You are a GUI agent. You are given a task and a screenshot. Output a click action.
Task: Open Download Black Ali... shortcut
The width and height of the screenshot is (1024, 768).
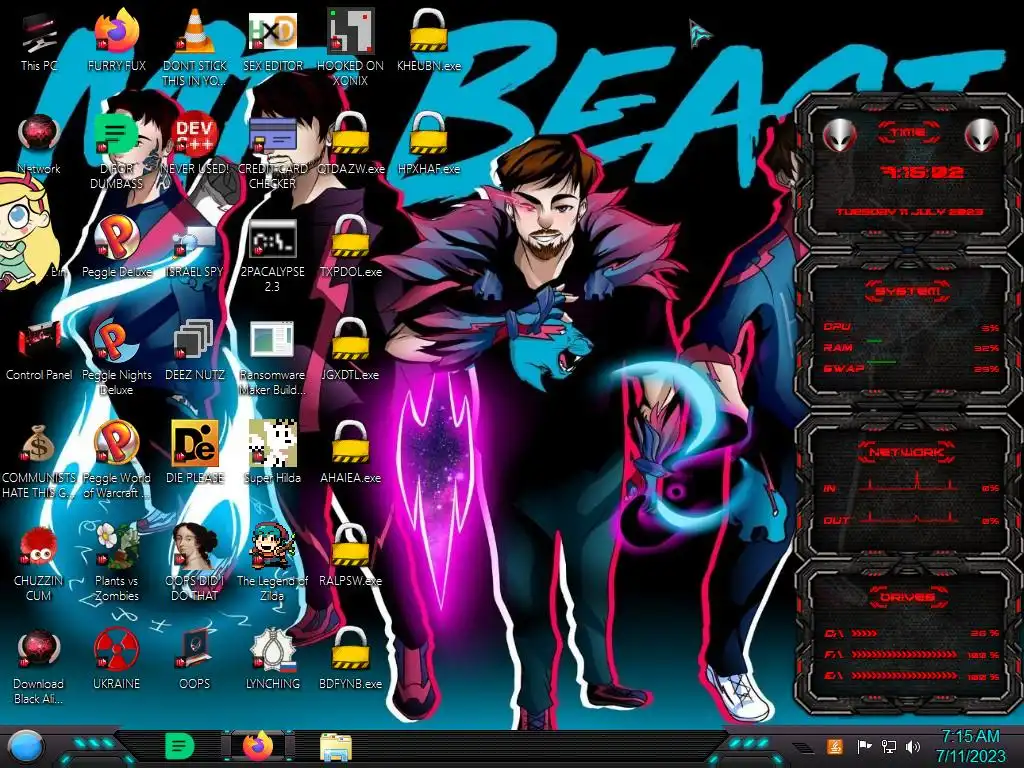[x=39, y=666]
